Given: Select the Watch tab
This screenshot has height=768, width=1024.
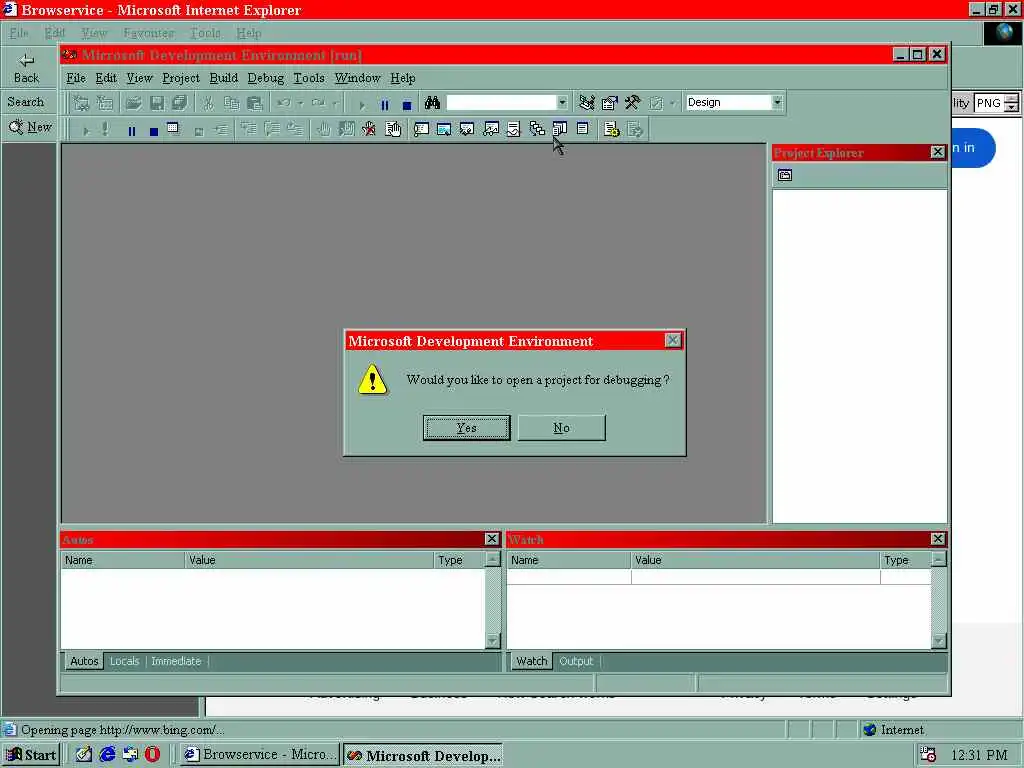Looking at the screenshot, I should 532,661.
